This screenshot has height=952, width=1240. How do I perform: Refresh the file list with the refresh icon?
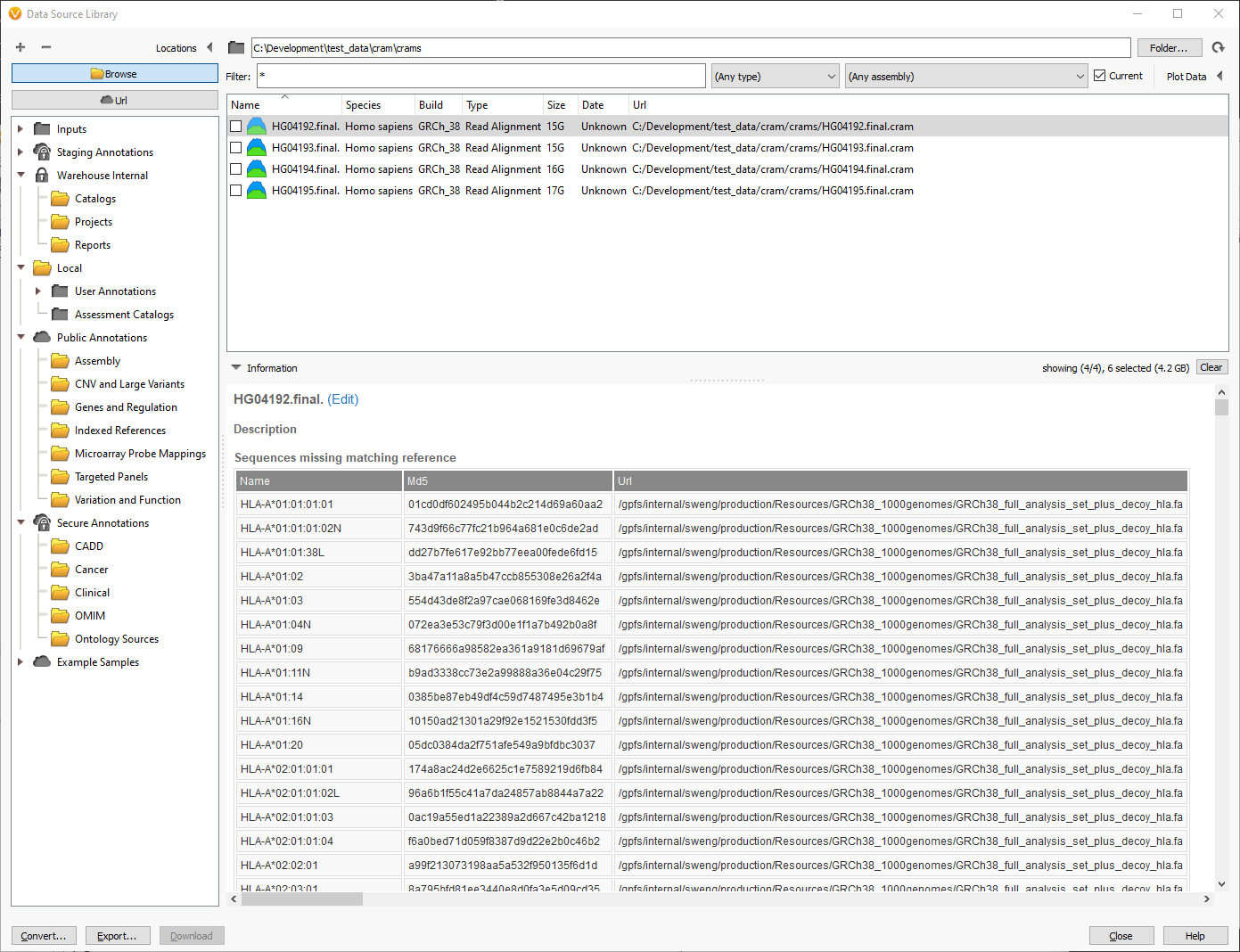click(1218, 47)
